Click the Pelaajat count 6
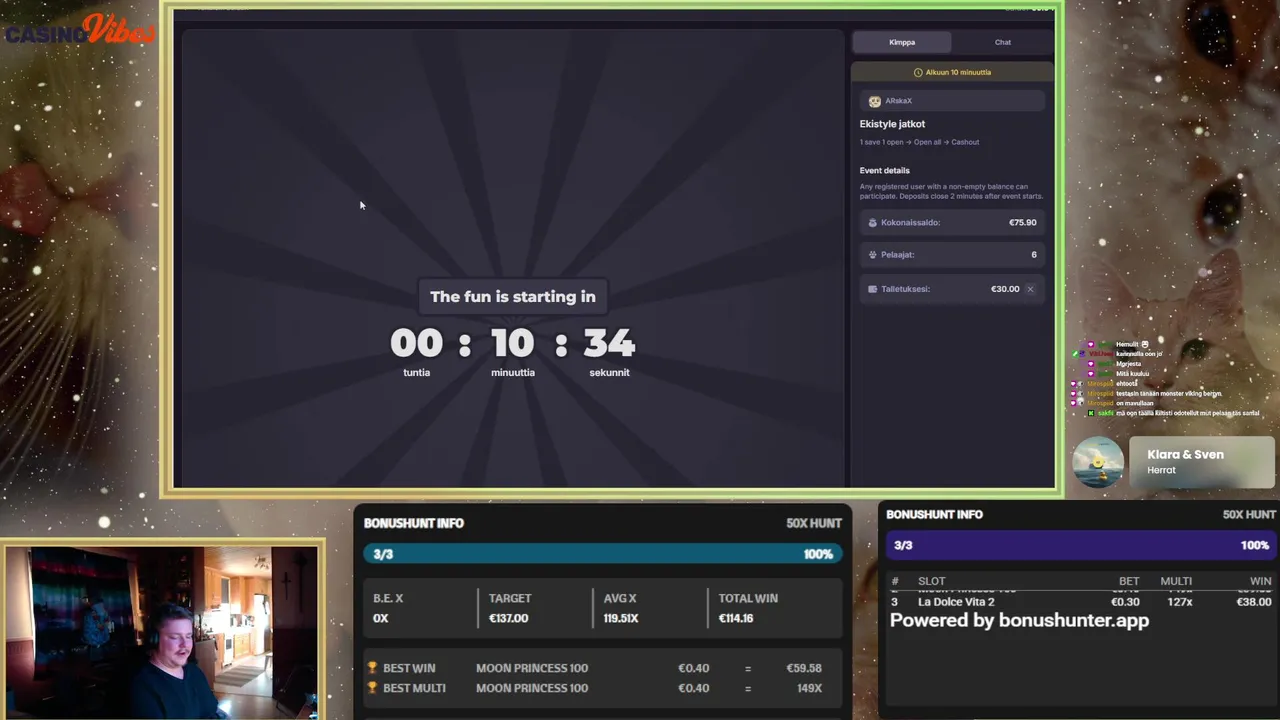Viewport: 1280px width, 720px height. [1034, 255]
